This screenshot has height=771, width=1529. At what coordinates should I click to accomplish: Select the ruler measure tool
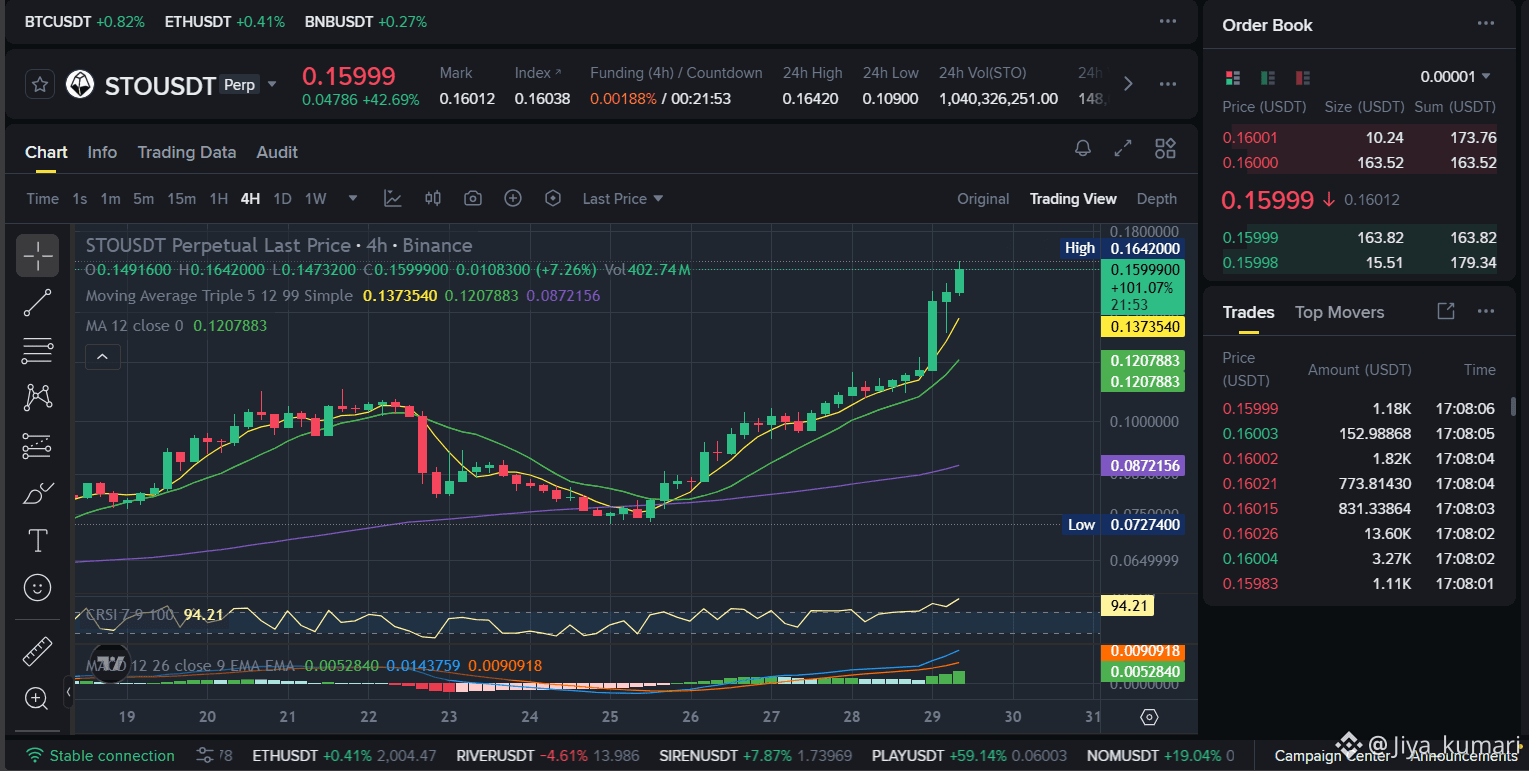point(38,652)
